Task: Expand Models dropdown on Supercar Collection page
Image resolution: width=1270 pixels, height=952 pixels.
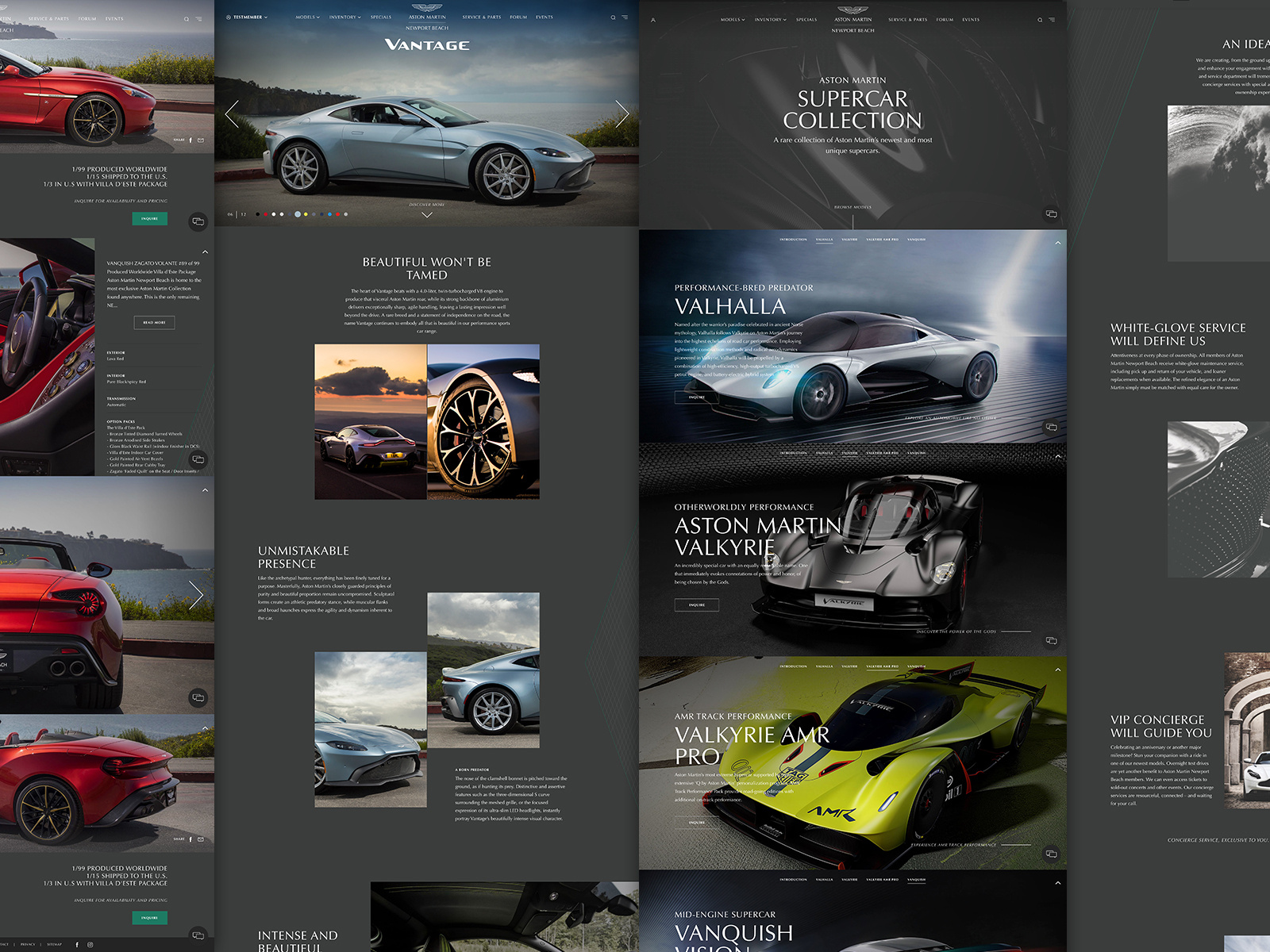Action: [733, 20]
